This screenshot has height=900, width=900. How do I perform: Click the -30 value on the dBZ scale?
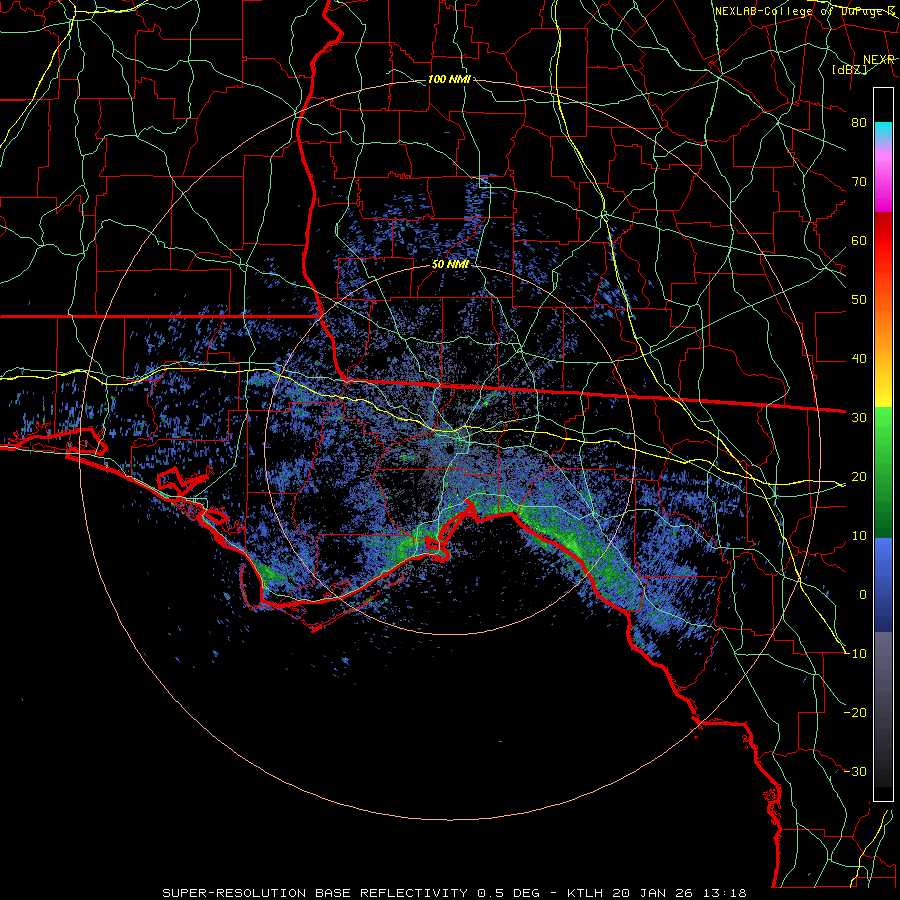click(855, 771)
